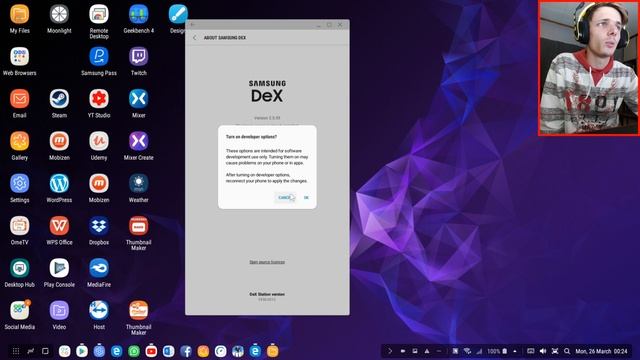Open Facebook from the taskbar
640x360 pixels.
pos(186,351)
